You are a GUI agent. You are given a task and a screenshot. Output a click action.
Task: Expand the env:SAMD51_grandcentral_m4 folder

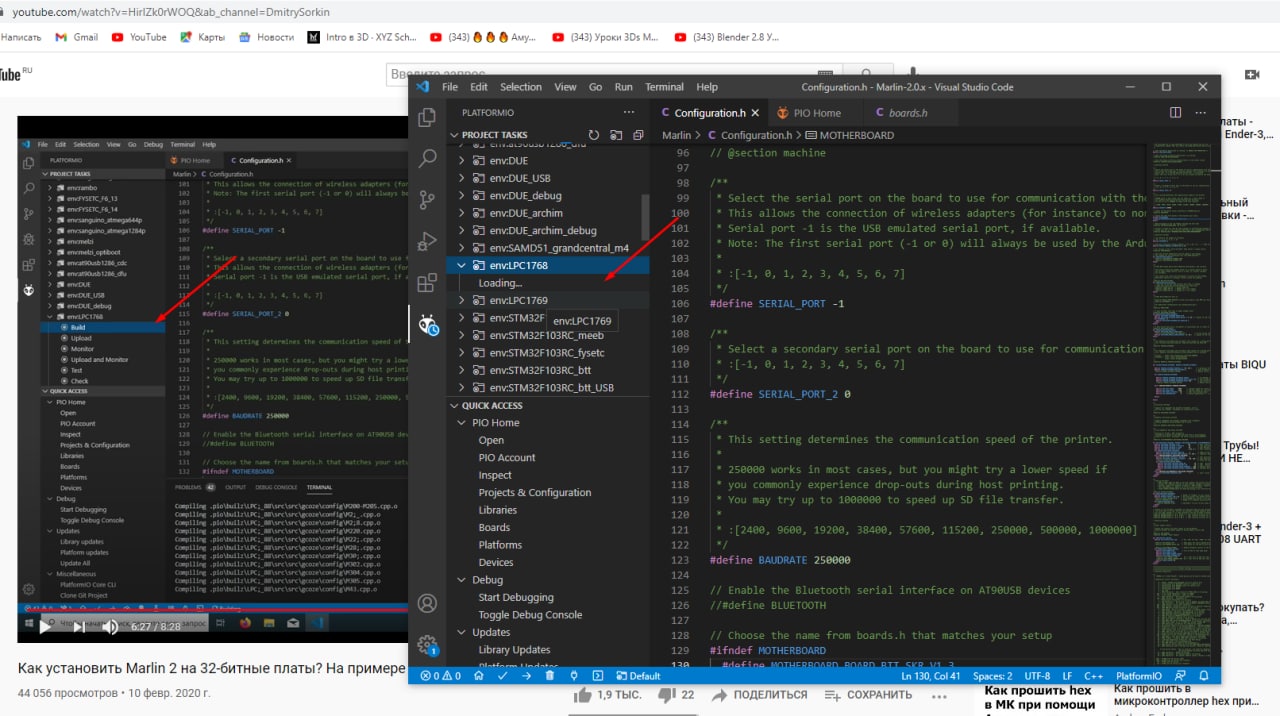click(461, 248)
